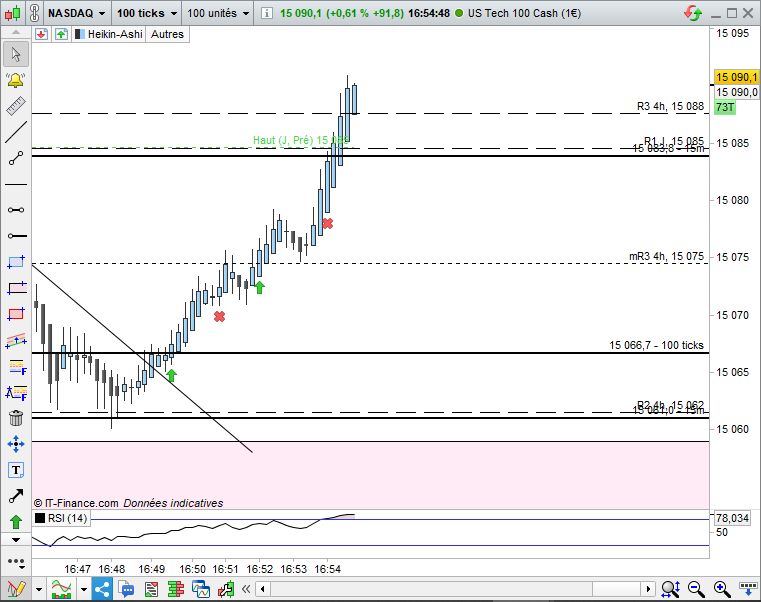The width and height of the screenshot is (761, 602).
Task: Open the NASDAQ instrument dropdown
Action: pos(77,13)
